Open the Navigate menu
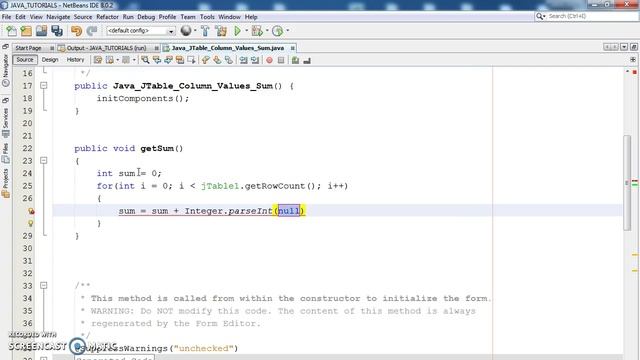Screen dimensions: 640x360 coord(58,17)
